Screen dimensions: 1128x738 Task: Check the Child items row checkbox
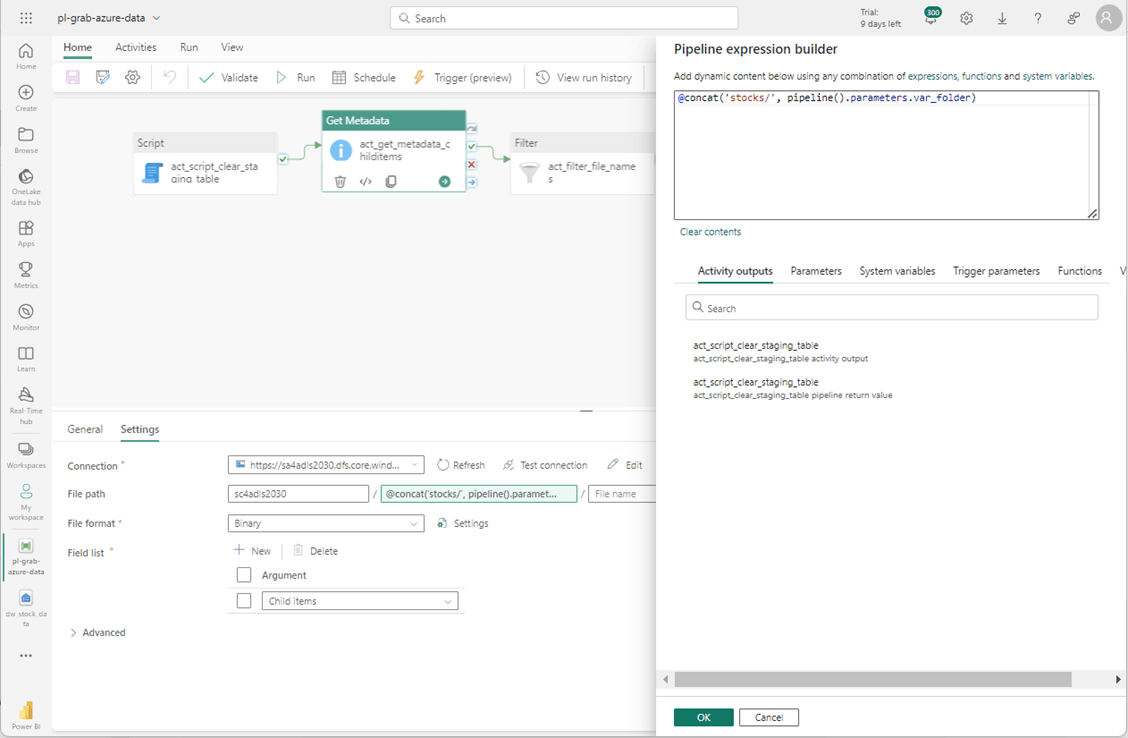coord(244,601)
